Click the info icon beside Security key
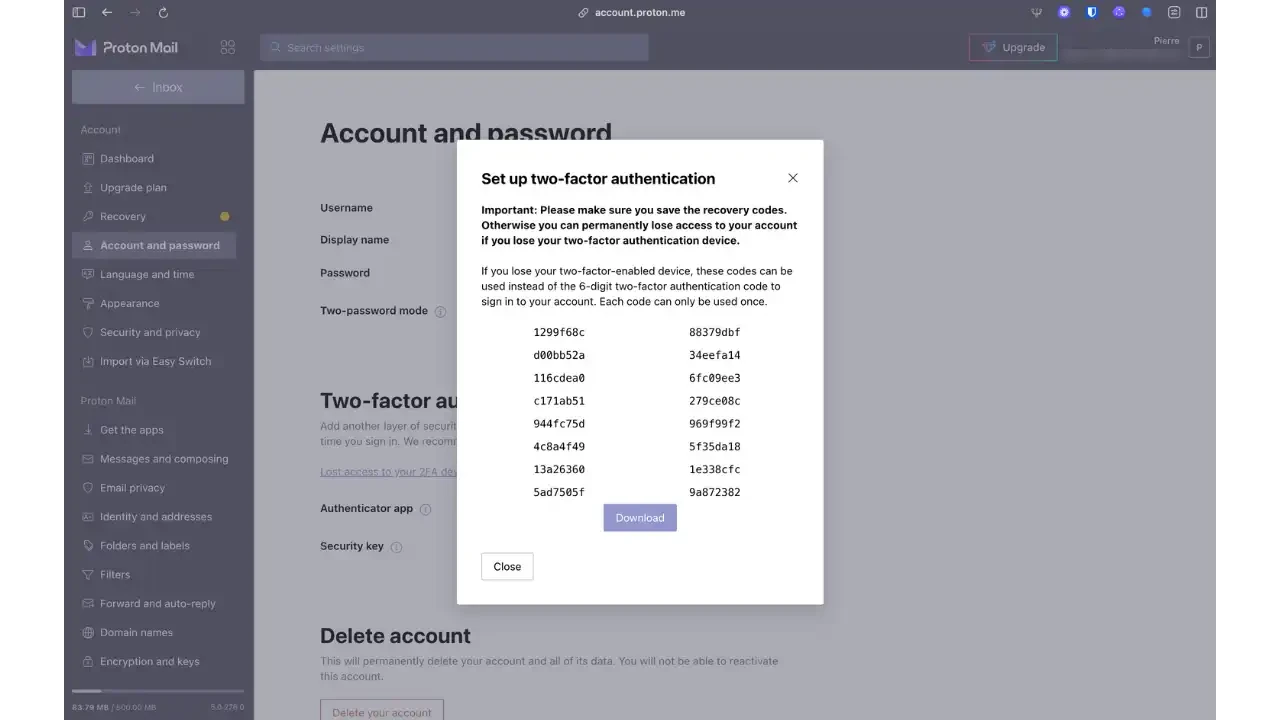 coord(396,547)
